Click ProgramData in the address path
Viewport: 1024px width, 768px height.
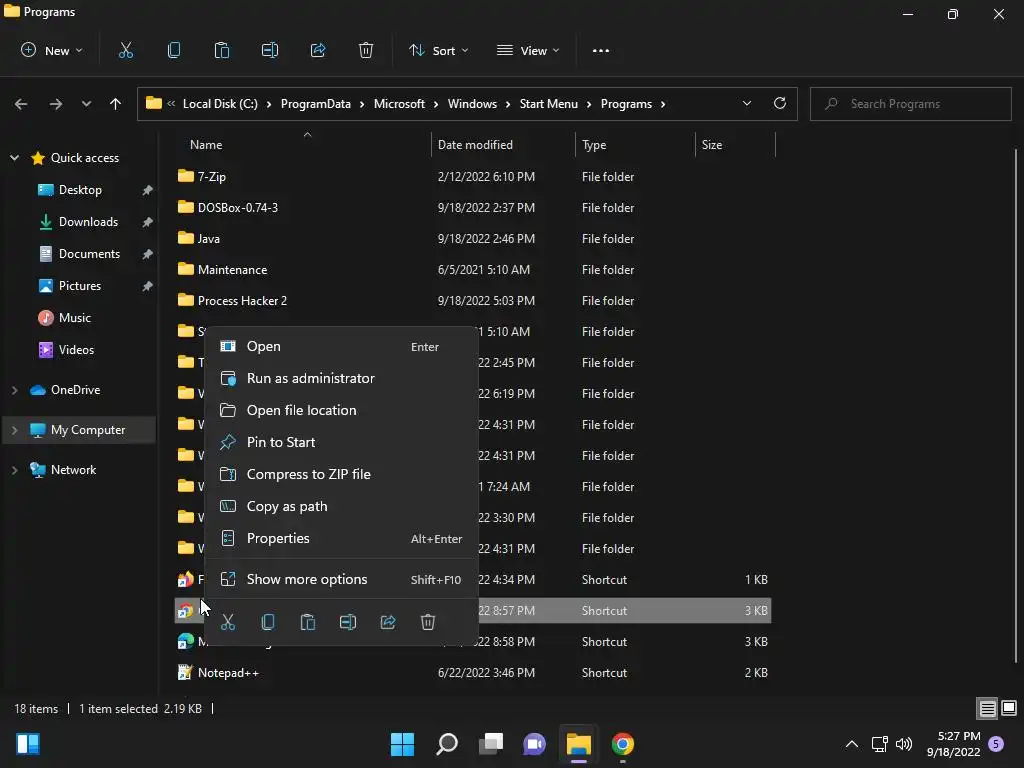point(315,104)
